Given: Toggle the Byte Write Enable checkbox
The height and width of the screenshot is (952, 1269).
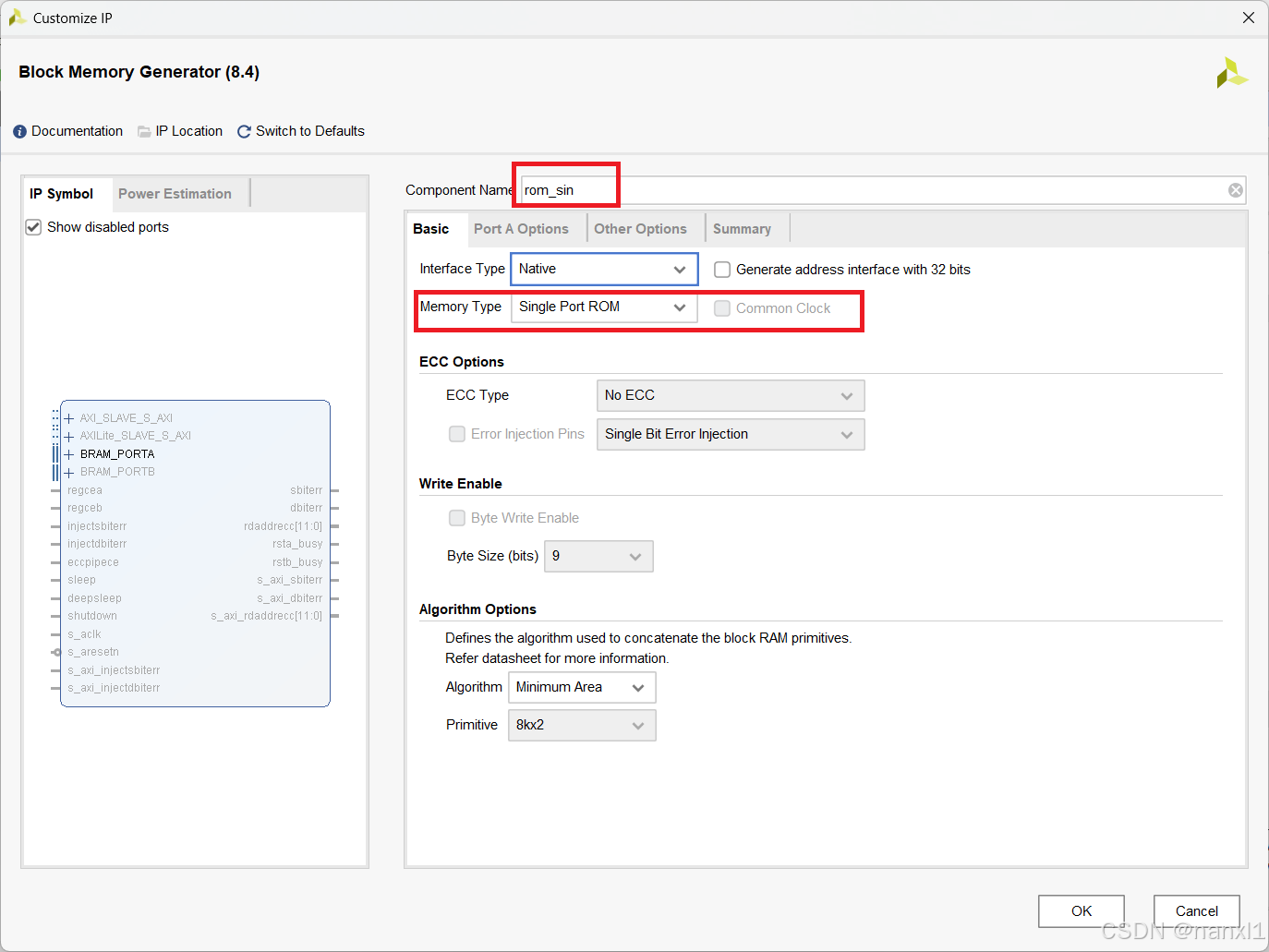Looking at the screenshot, I should pyautogui.click(x=457, y=518).
